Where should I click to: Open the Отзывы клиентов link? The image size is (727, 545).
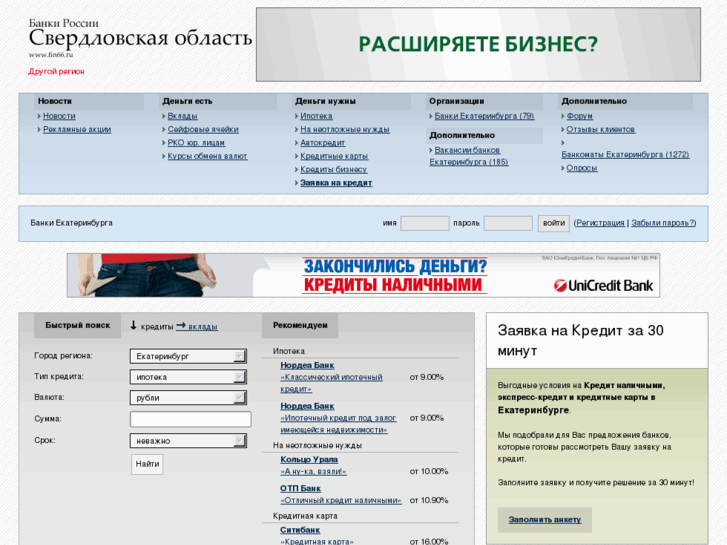(x=600, y=129)
